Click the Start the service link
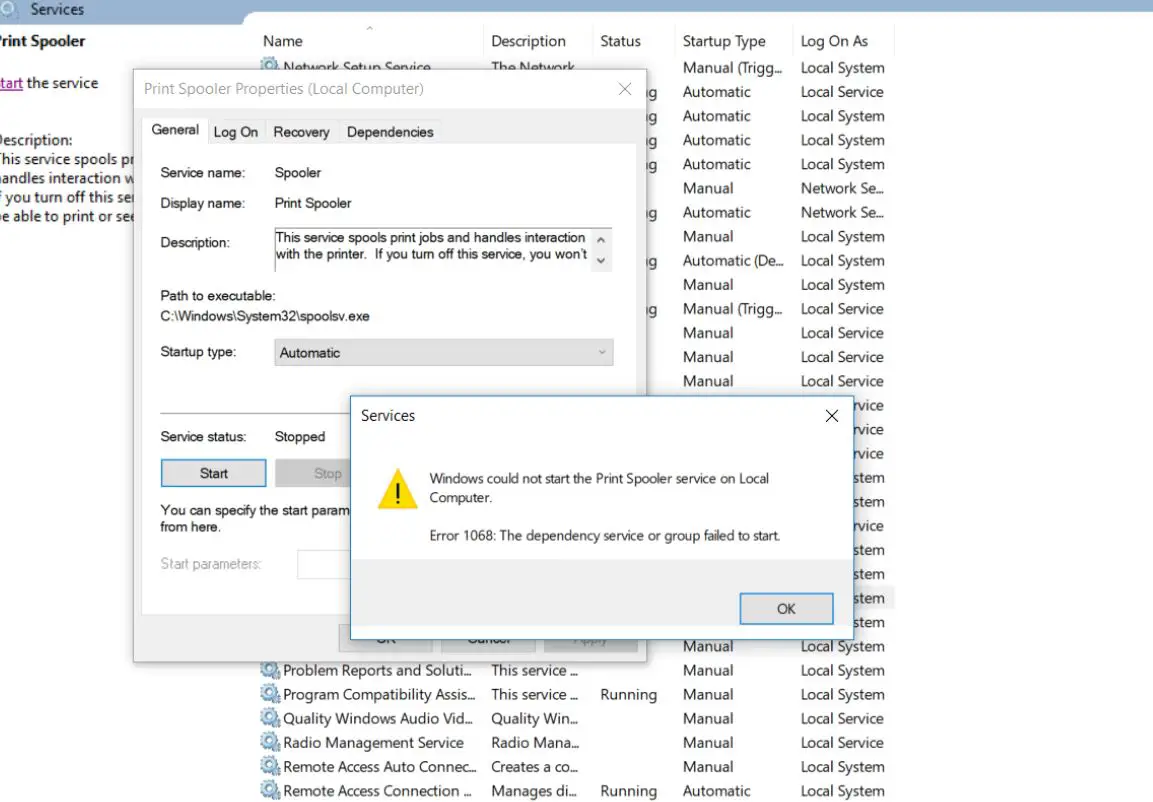This screenshot has height=802, width=1153. (11, 83)
